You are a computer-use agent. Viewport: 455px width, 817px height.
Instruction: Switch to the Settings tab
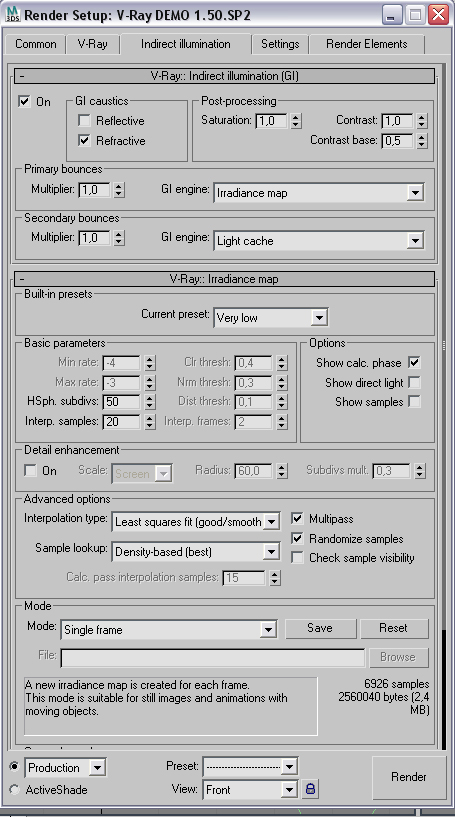280,44
